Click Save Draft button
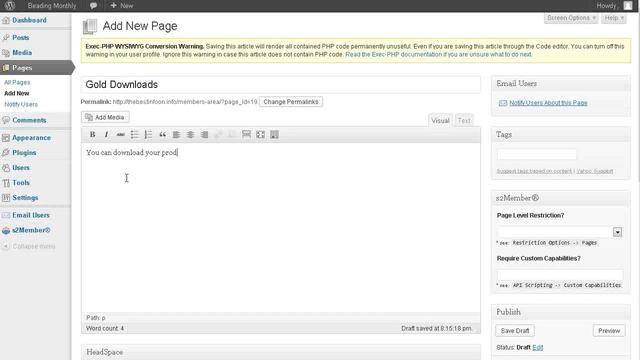Viewport: 640px width, 360px height. point(515,331)
